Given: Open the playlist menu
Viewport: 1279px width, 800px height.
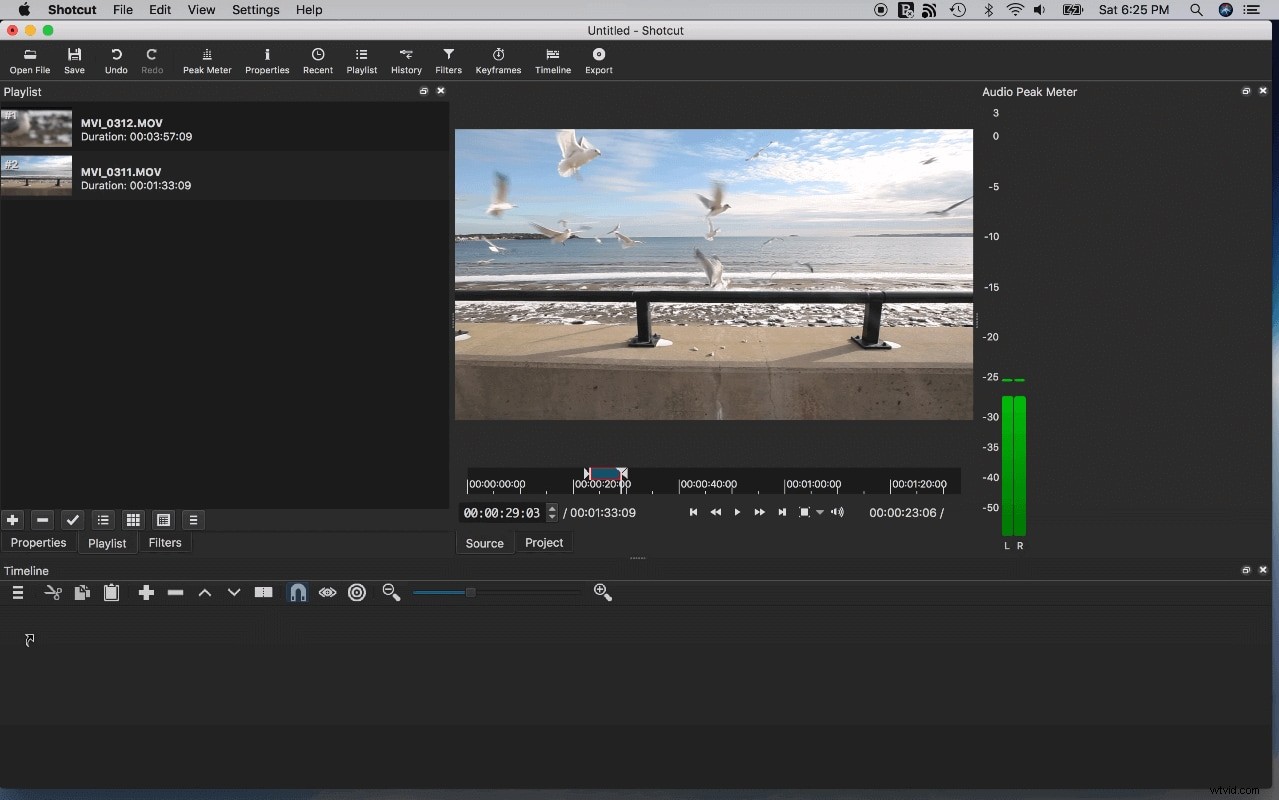Looking at the screenshot, I should (193, 520).
